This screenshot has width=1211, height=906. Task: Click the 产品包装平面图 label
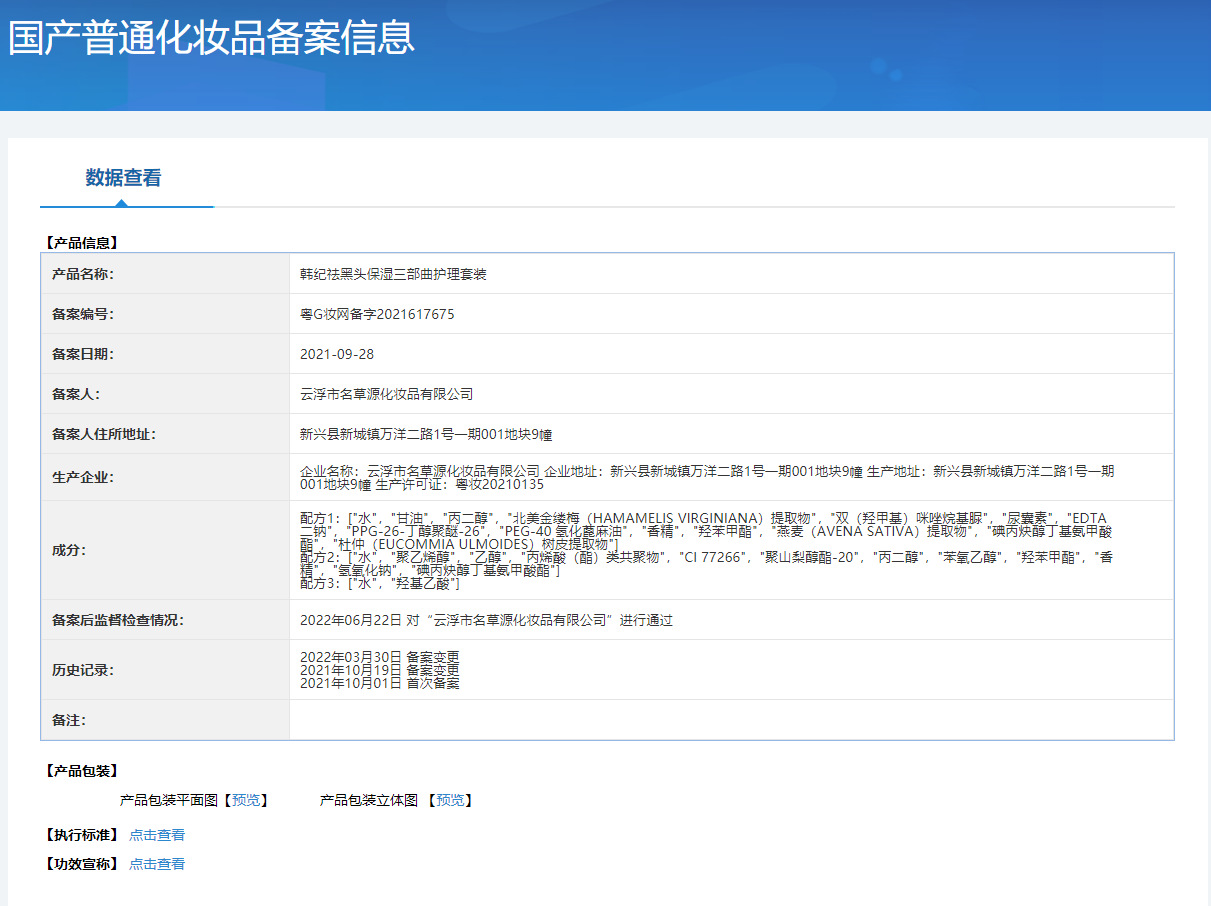(169, 800)
